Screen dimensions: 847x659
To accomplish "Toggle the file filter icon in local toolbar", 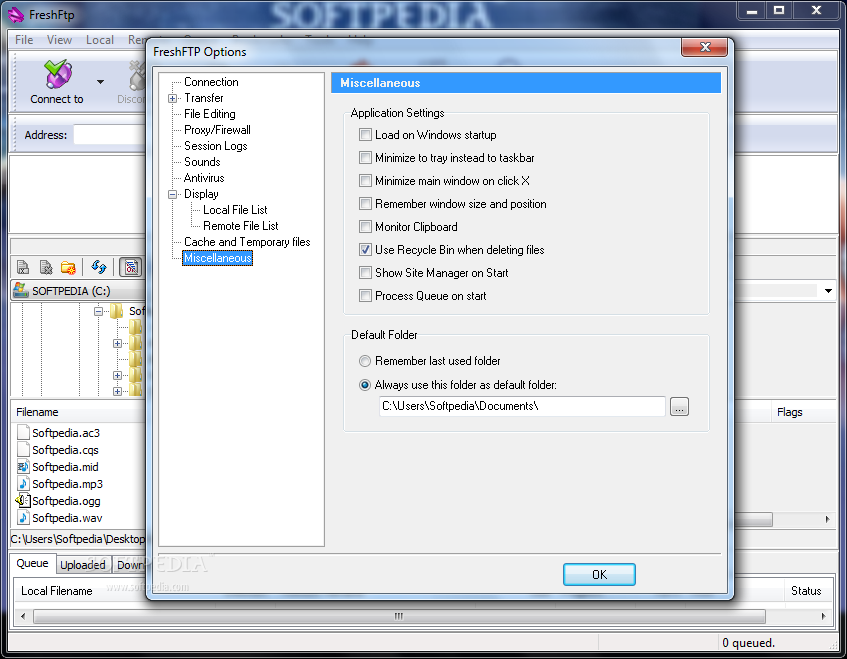I will 131,267.
